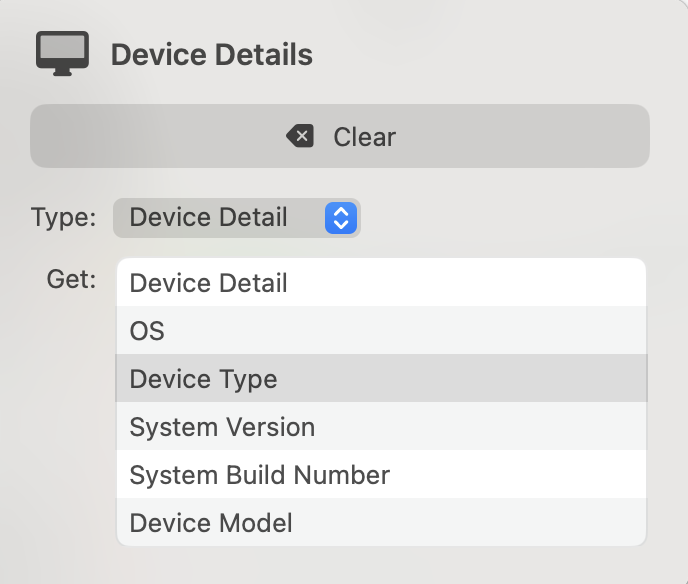Click the "Get:" label

click(71, 279)
